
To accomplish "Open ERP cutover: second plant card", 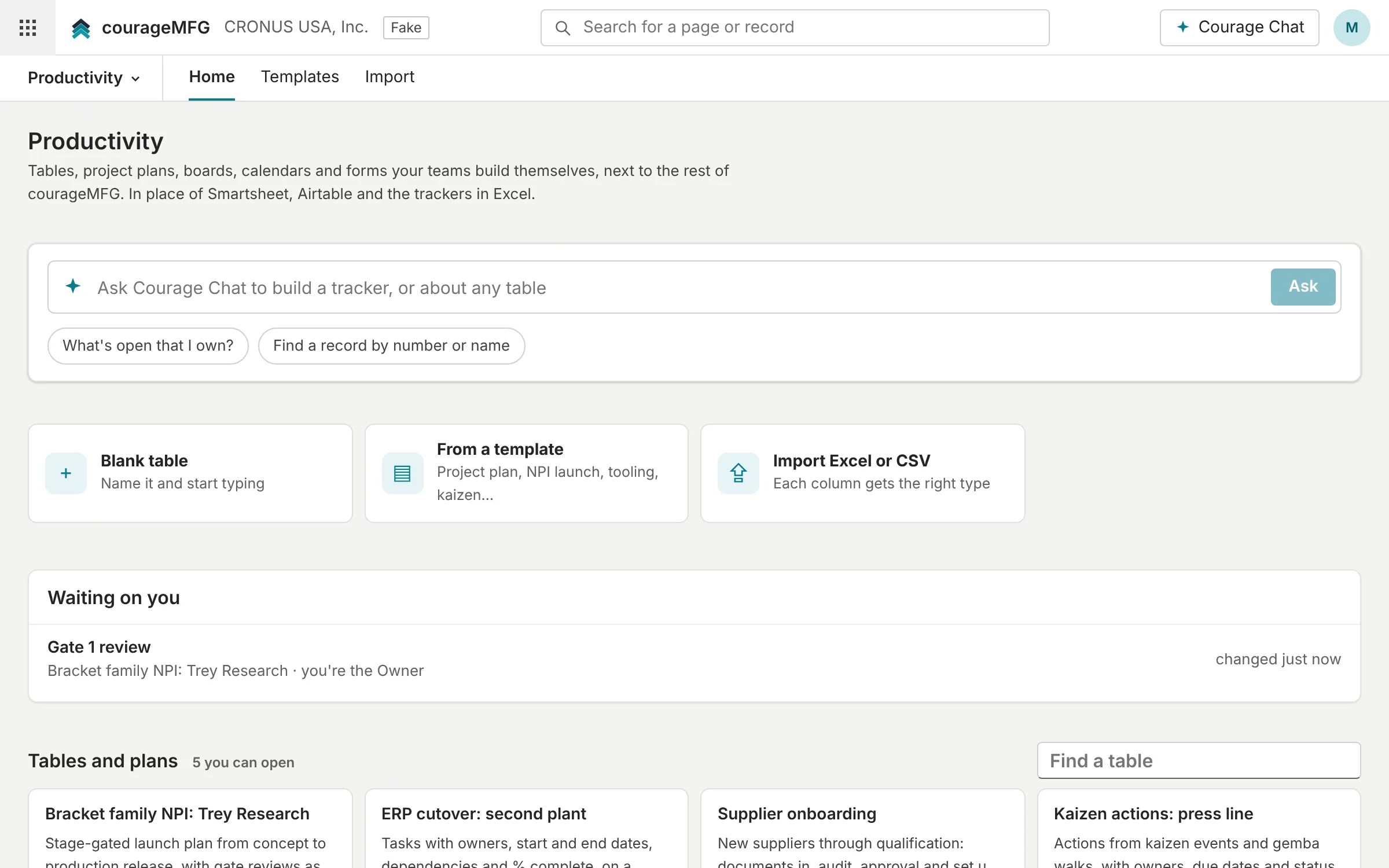I will click(527, 829).
